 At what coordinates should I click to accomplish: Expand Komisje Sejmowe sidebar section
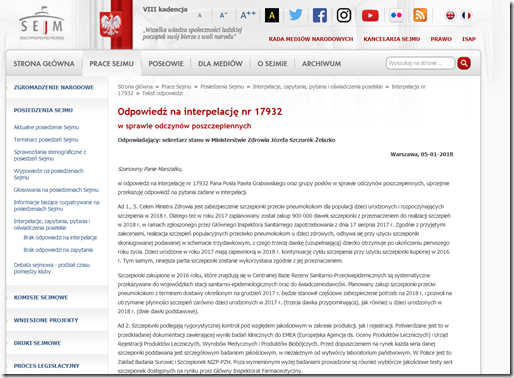(x=41, y=297)
